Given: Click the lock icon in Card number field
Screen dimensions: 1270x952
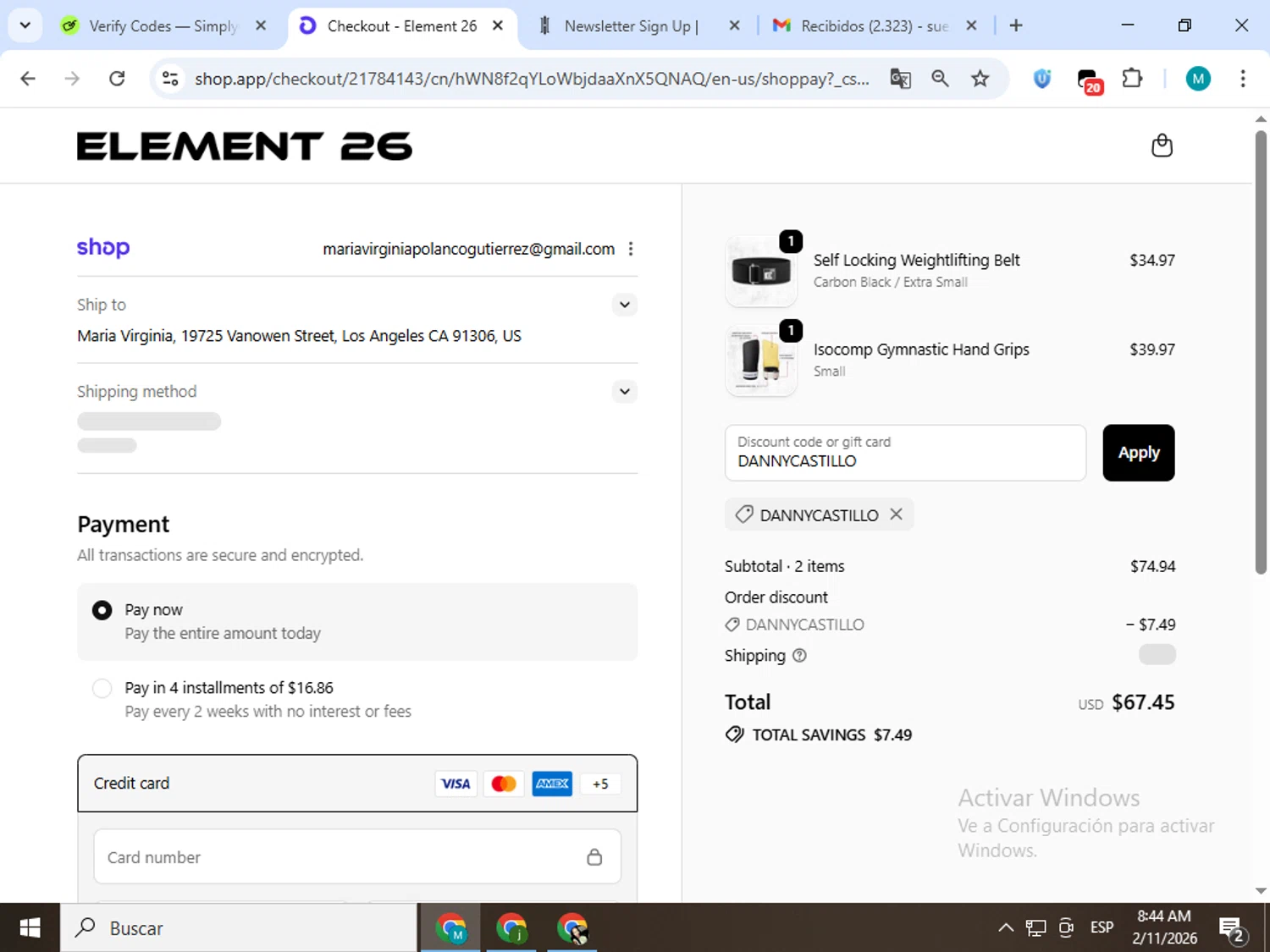Looking at the screenshot, I should tap(594, 857).
